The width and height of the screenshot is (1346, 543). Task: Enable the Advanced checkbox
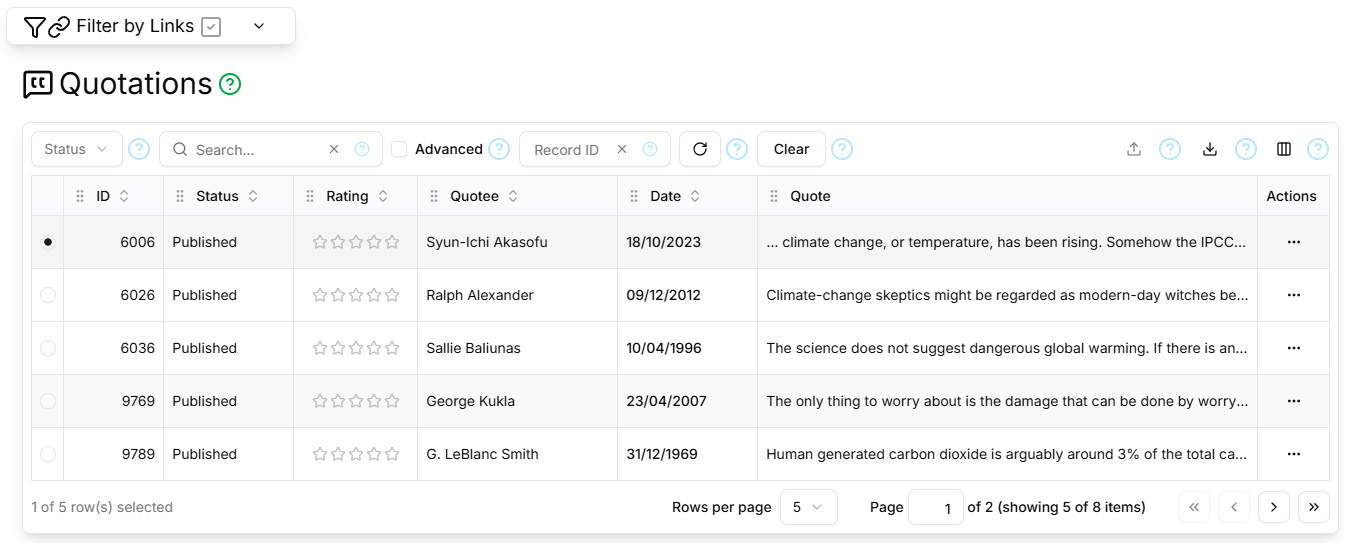point(399,149)
